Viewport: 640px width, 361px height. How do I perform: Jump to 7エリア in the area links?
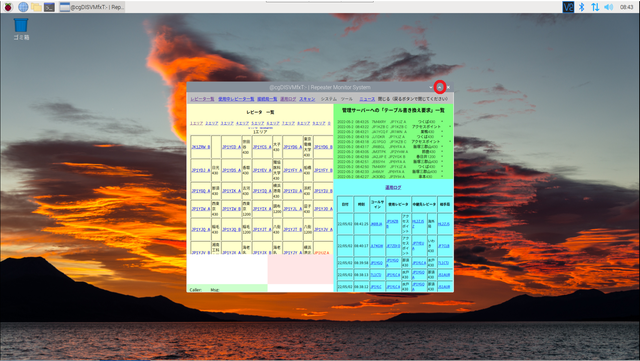[288, 123]
